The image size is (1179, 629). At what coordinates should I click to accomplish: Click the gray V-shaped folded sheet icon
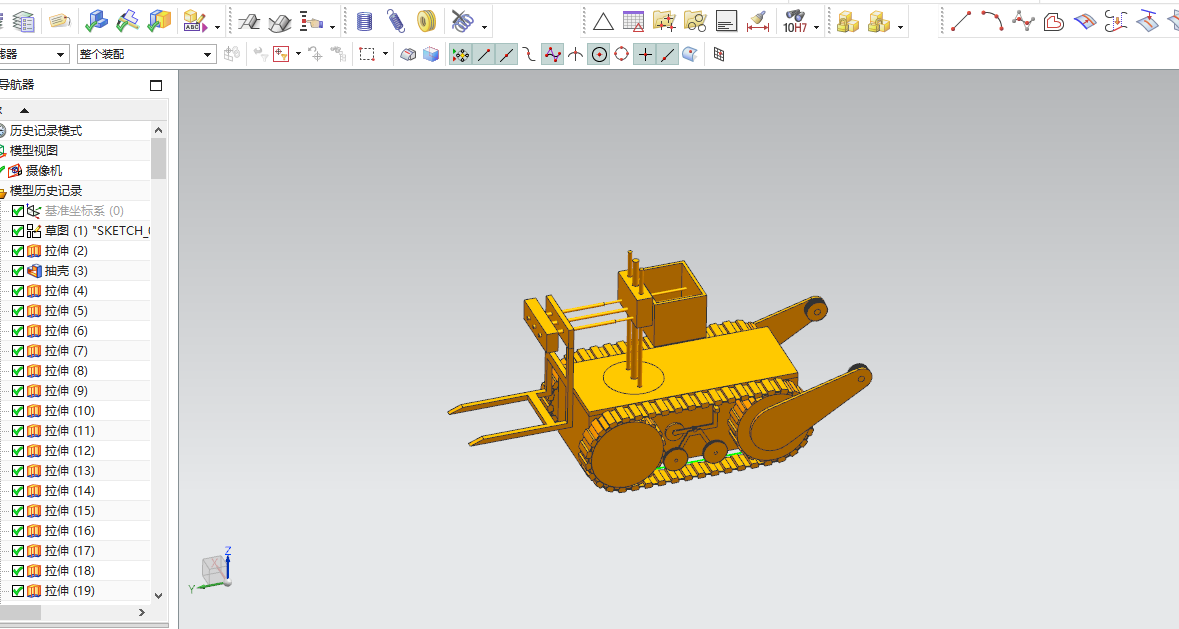280,23
